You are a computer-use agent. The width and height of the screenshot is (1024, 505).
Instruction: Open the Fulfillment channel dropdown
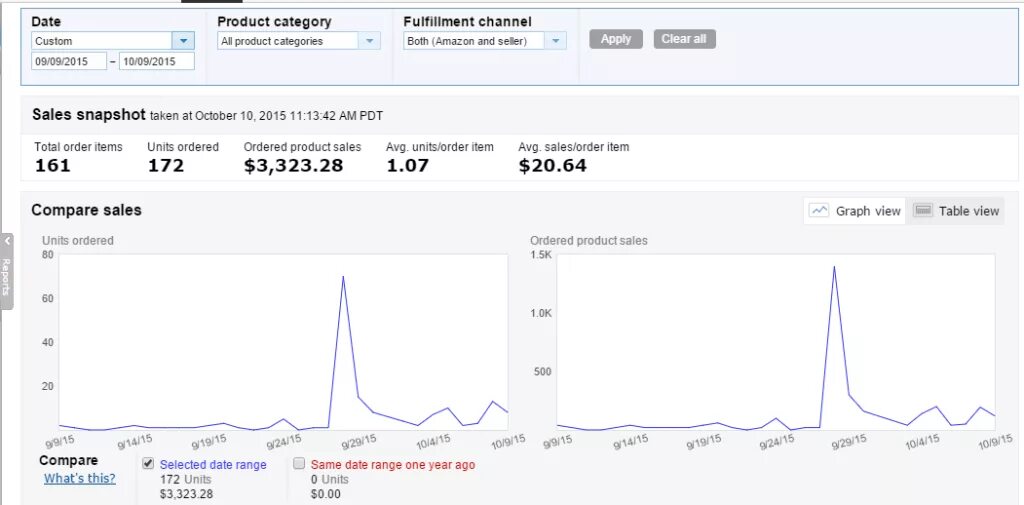(556, 41)
